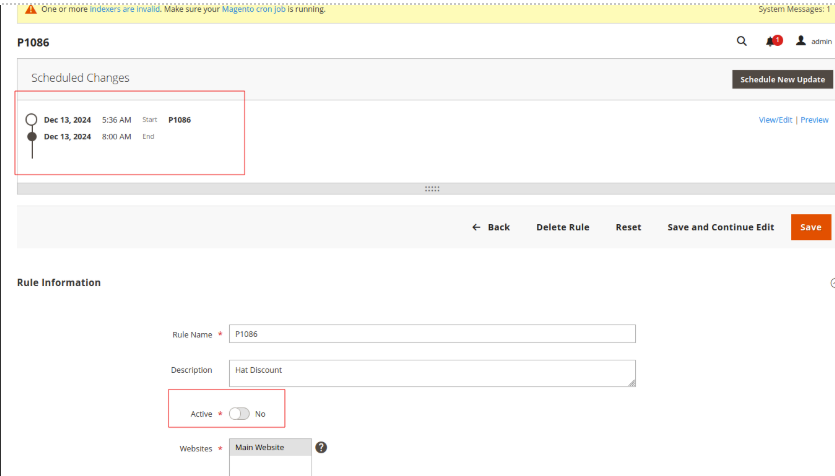Click the orange Save button

810,227
